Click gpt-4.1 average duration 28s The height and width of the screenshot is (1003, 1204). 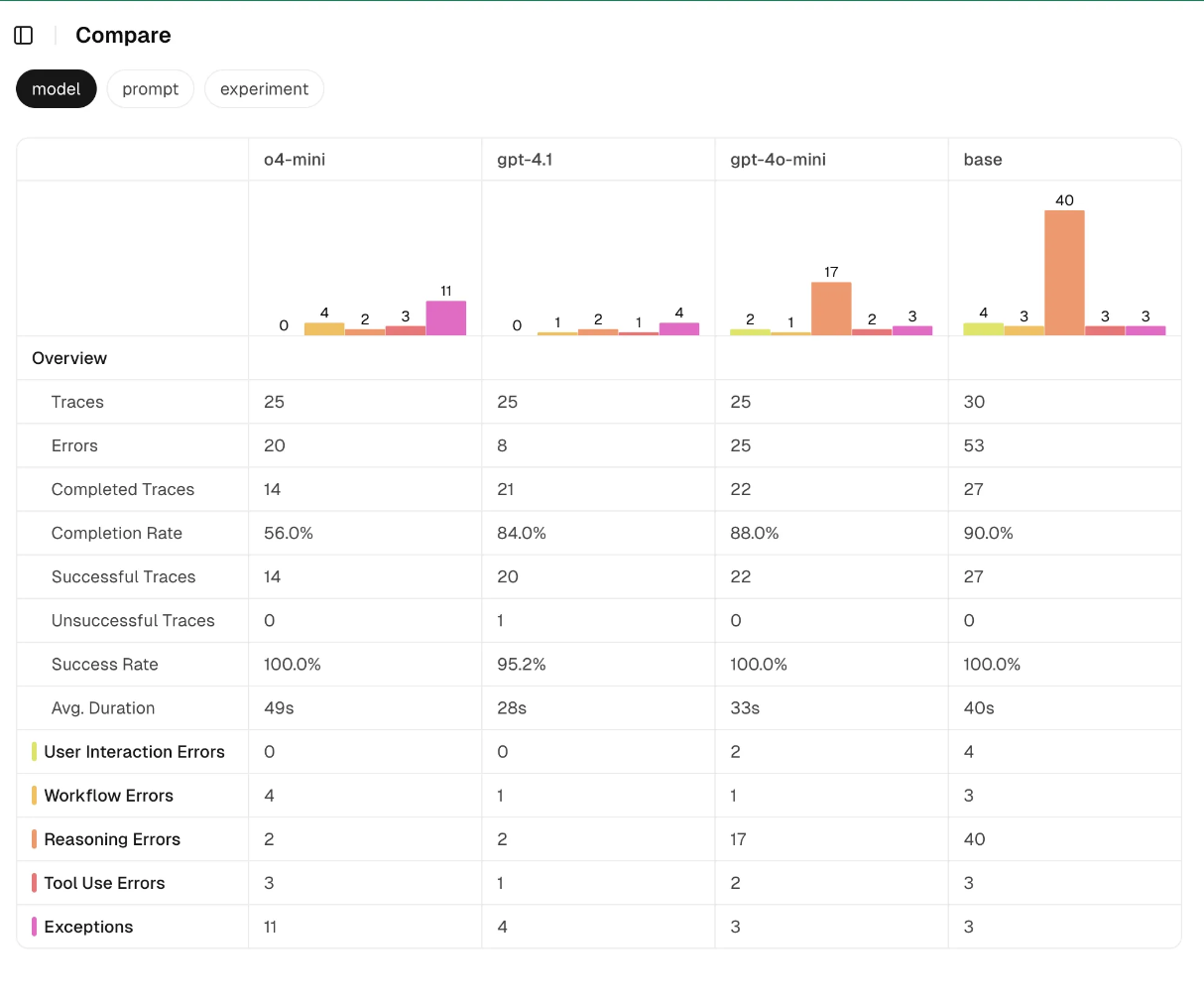click(512, 707)
